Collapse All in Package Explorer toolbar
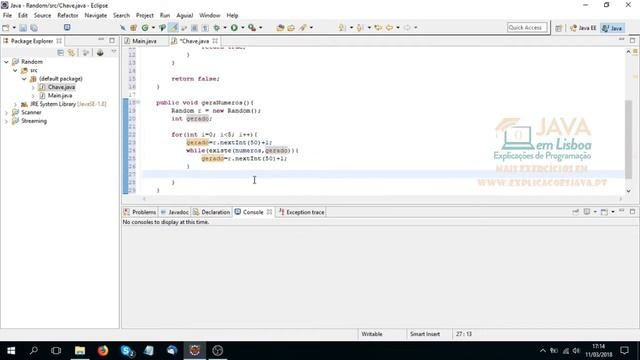This screenshot has height=360, width=640. pyautogui.click(x=60, y=53)
